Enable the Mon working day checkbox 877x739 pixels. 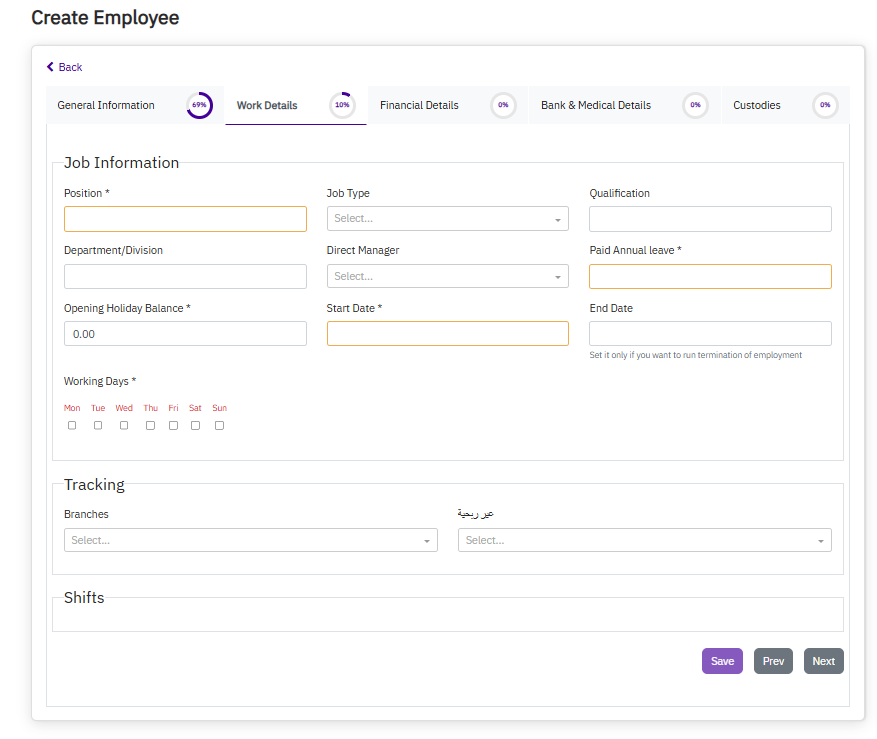[x=72, y=425]
